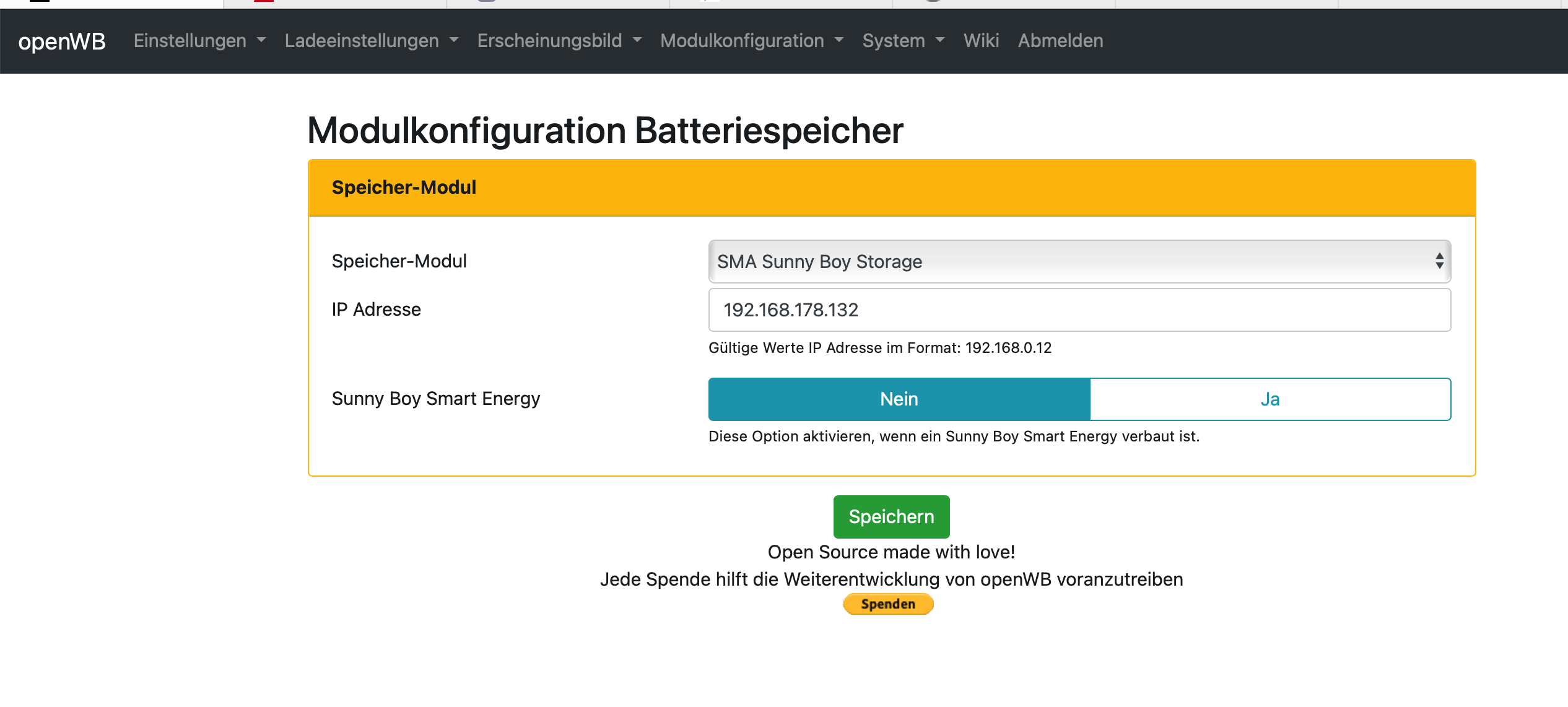Image resolution: width=1568 pixels, height=707 pixels.
Task: Open the SMA Sunny Boy Storage select box
Action: click(x=1079, y=261)
